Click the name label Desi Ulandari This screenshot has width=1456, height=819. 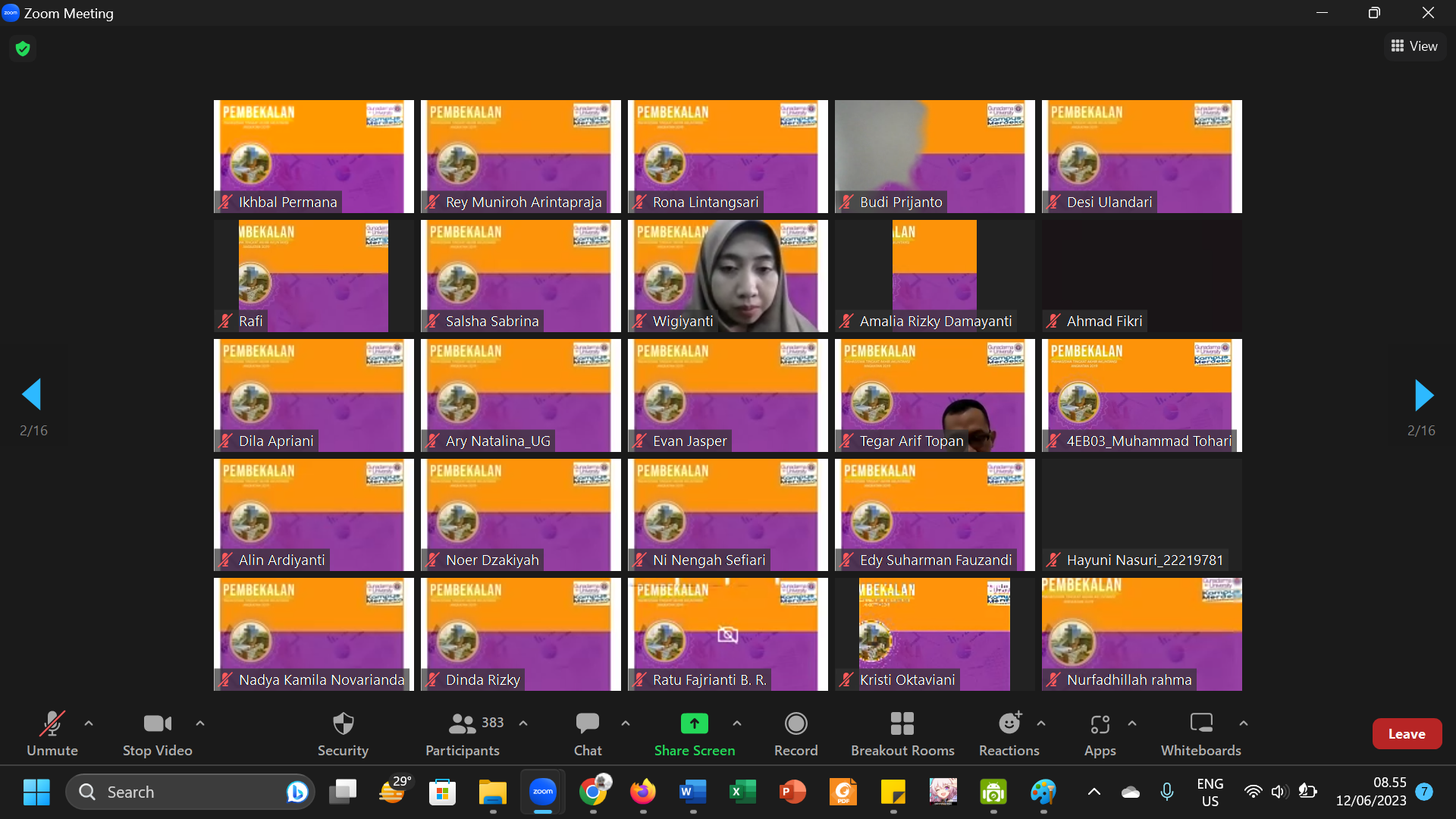coord(1109,202)
